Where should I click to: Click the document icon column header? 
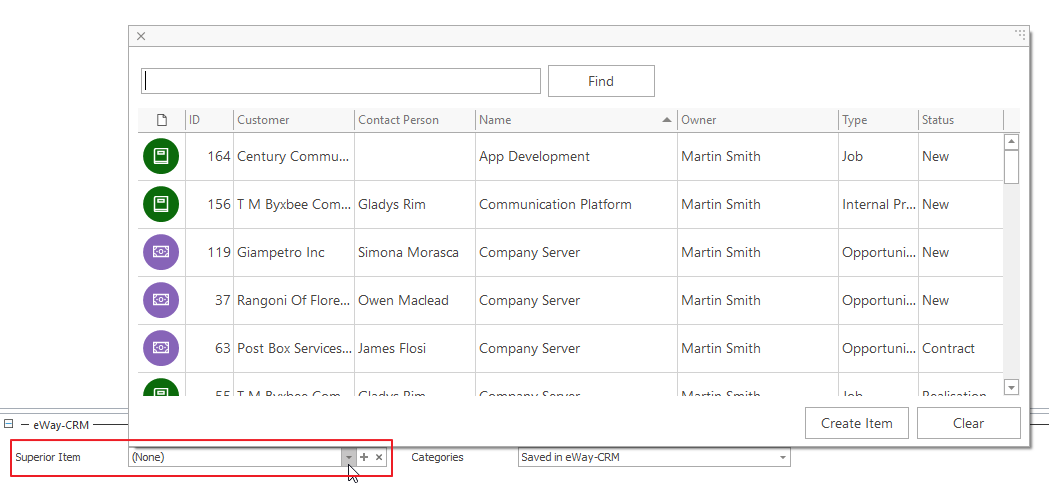(x=161, y=120)
